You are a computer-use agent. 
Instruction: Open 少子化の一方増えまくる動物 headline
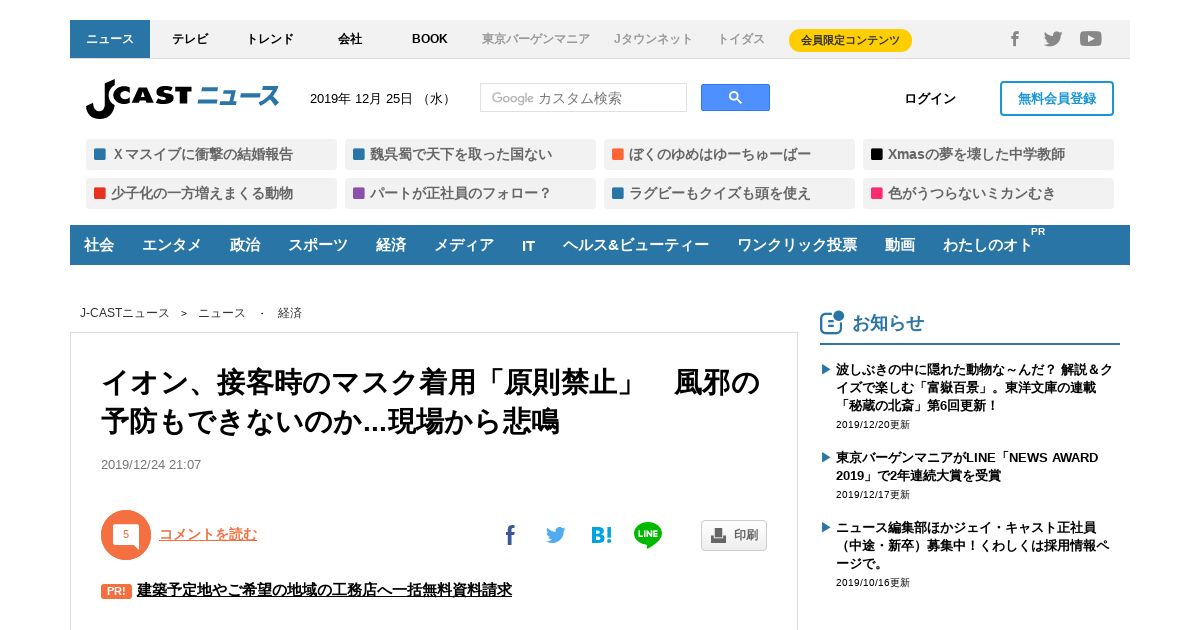pyautogui.click(x=211, y=193)
